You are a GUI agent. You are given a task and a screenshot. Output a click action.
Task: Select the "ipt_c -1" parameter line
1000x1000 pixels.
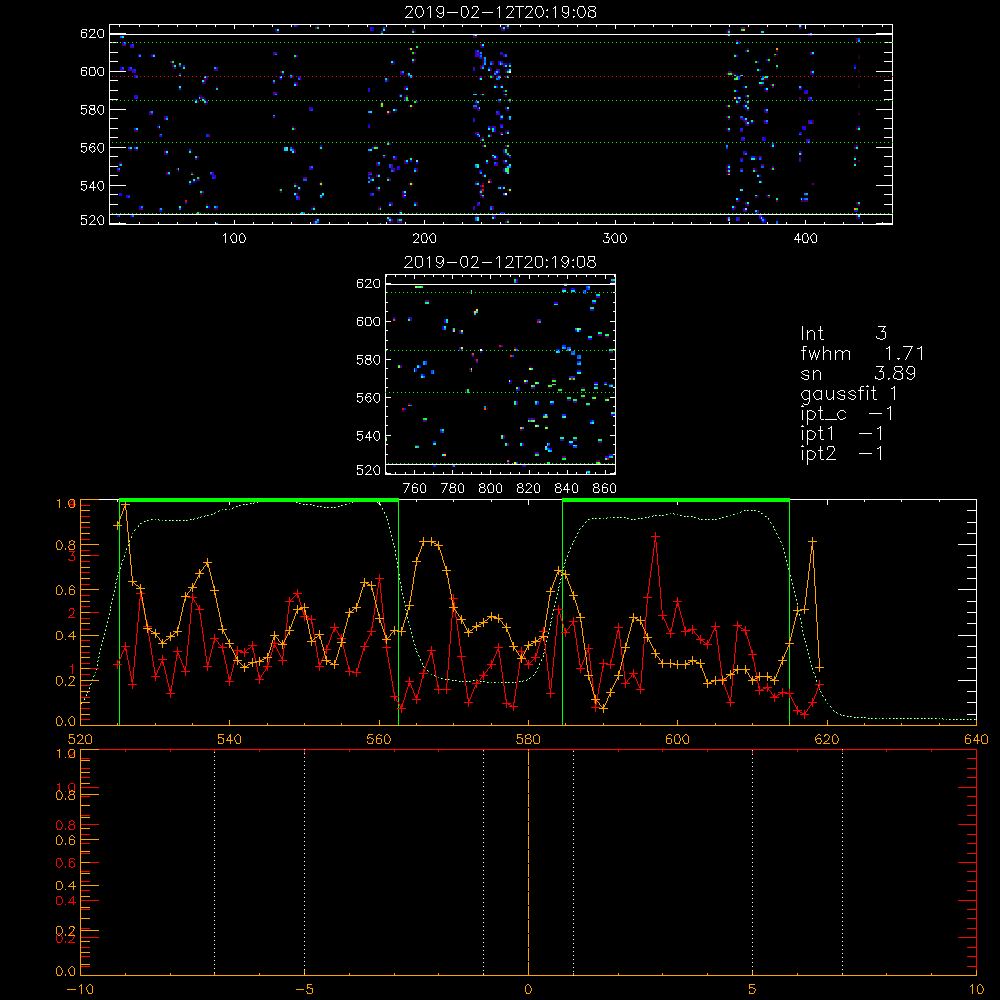tap(846, 414)
